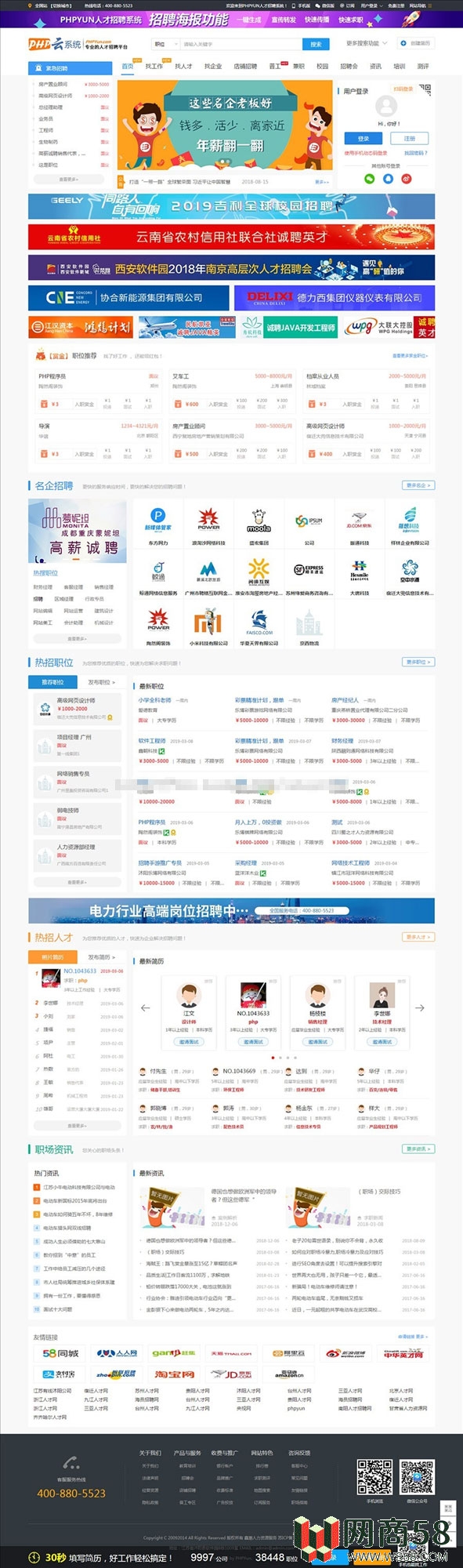The width and height of the screenshot is (463, 1568).
Task: Open the 支付宝 friend link logo
Action: coord(60,1375)
